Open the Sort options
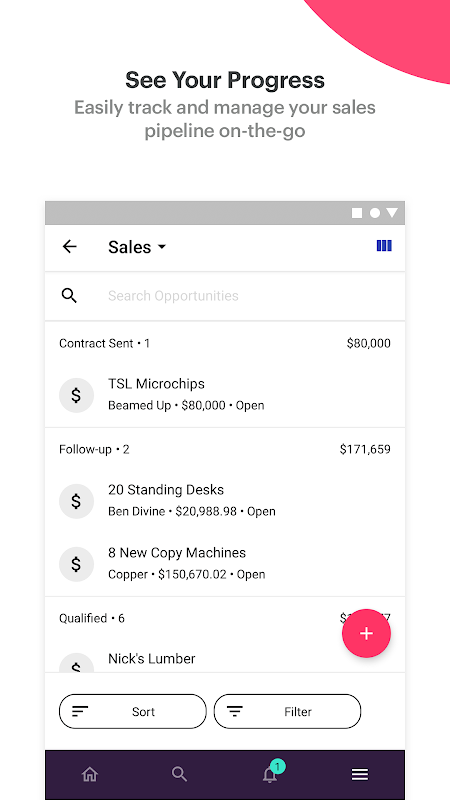Image resolution: width=450 pixels, height=800 pixels. (x=133, y=711)
